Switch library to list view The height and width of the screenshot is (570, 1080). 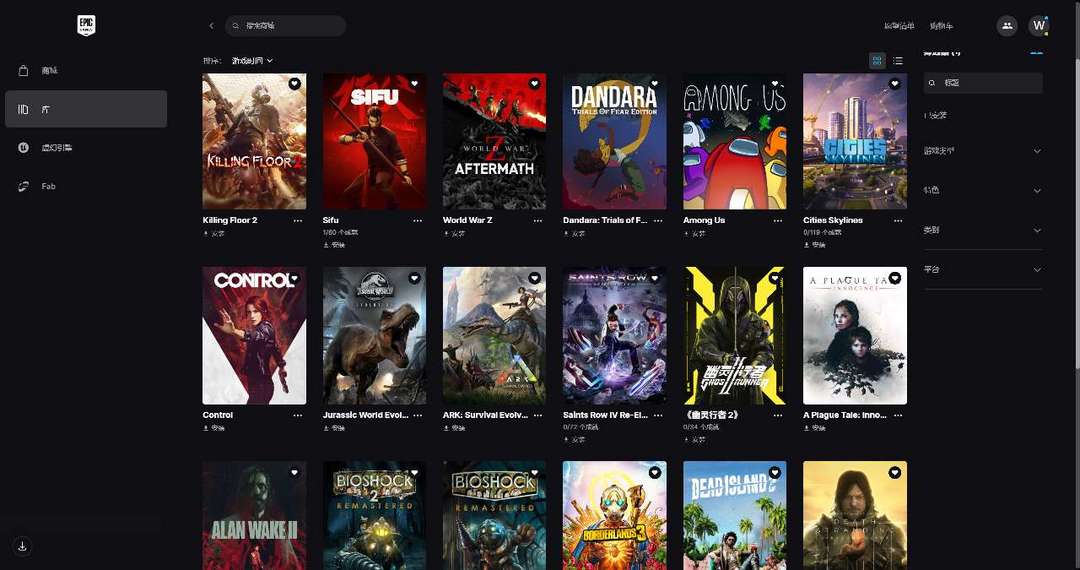click(x=897, y=61)
